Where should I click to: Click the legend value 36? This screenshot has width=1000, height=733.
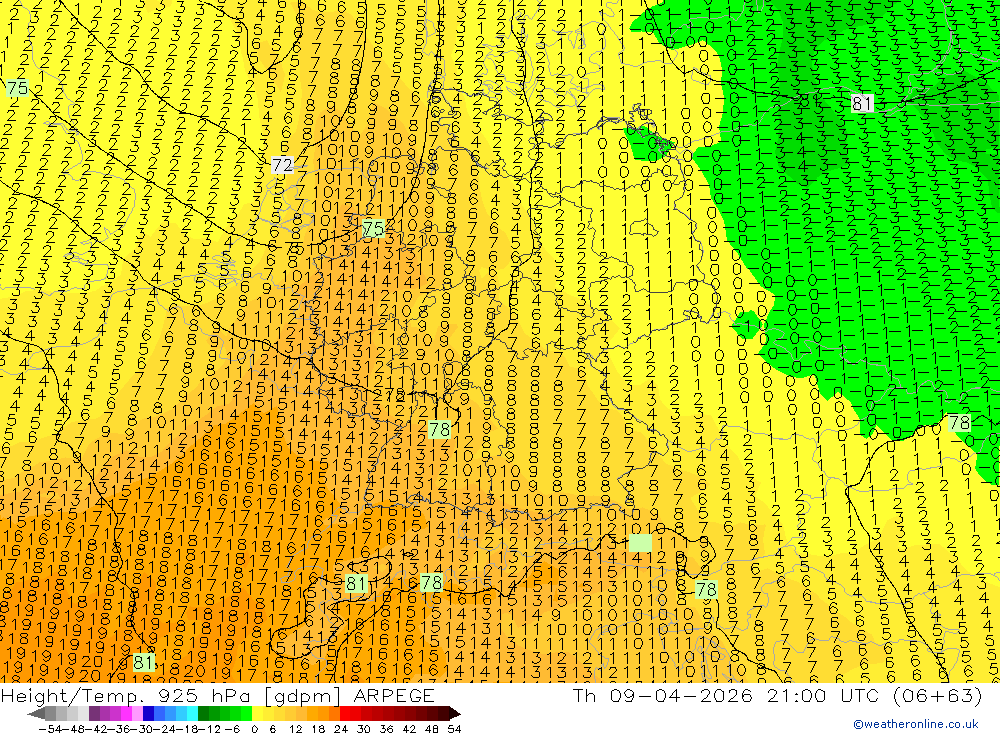point(386,728)
